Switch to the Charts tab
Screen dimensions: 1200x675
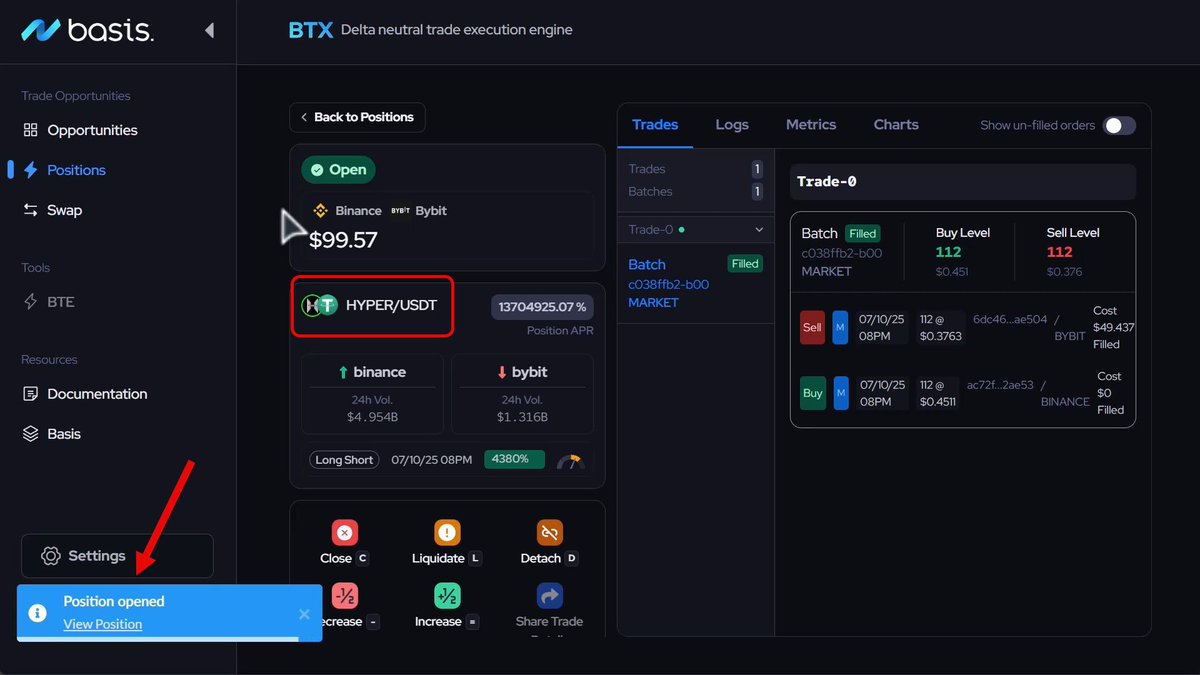896,125
